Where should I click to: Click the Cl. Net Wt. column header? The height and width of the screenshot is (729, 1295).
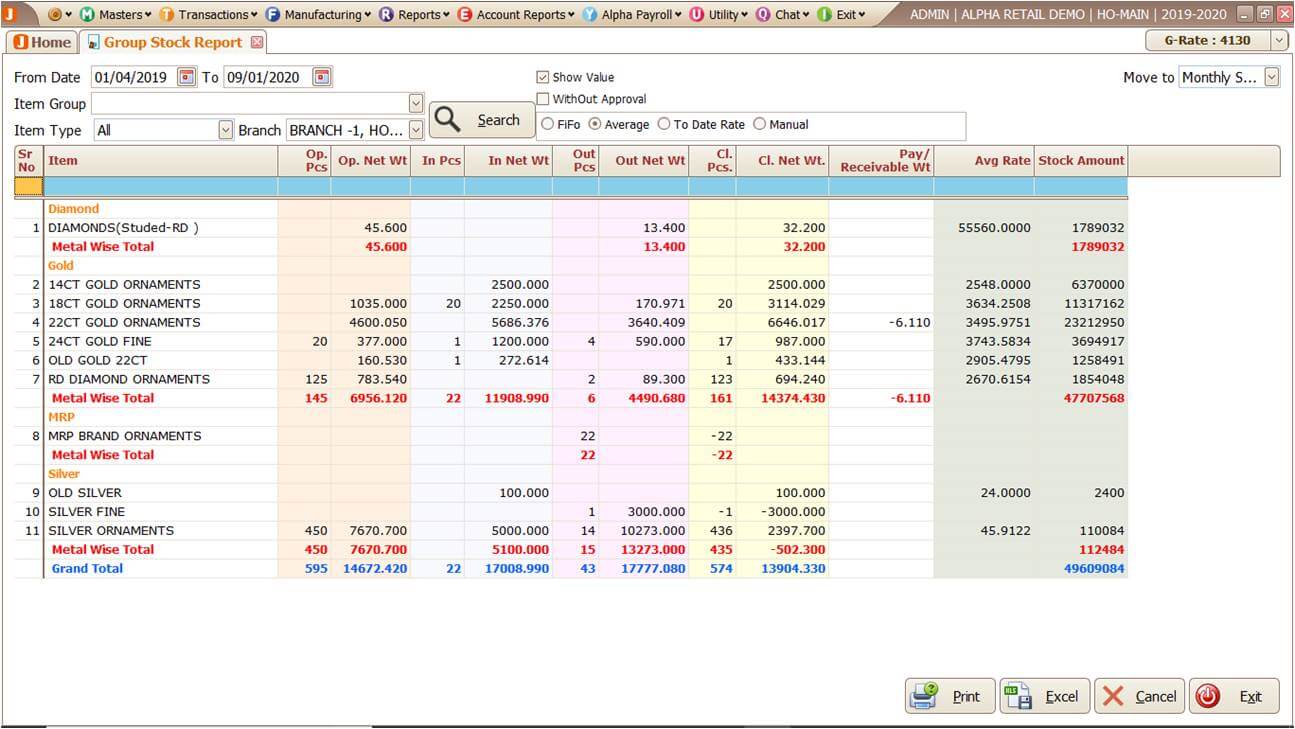[x=782, y=161]
